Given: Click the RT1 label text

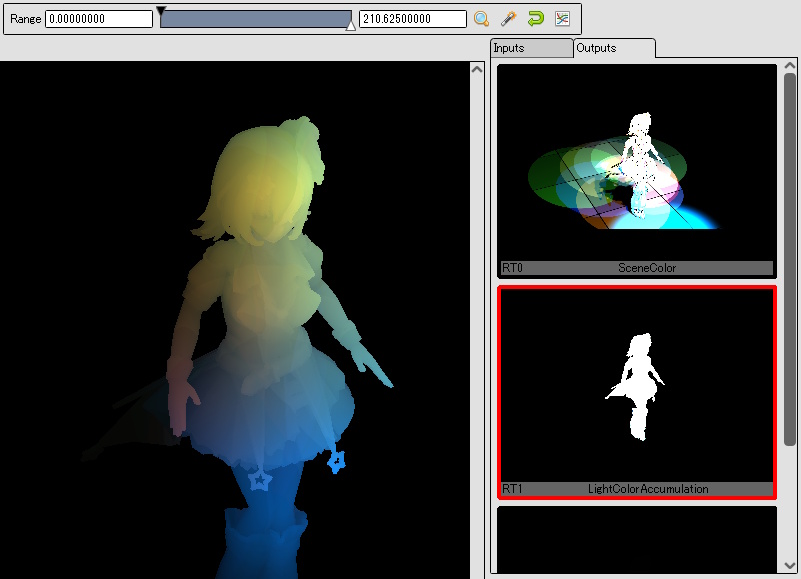Looking at the screenshot, I should (x=512, y=489).
